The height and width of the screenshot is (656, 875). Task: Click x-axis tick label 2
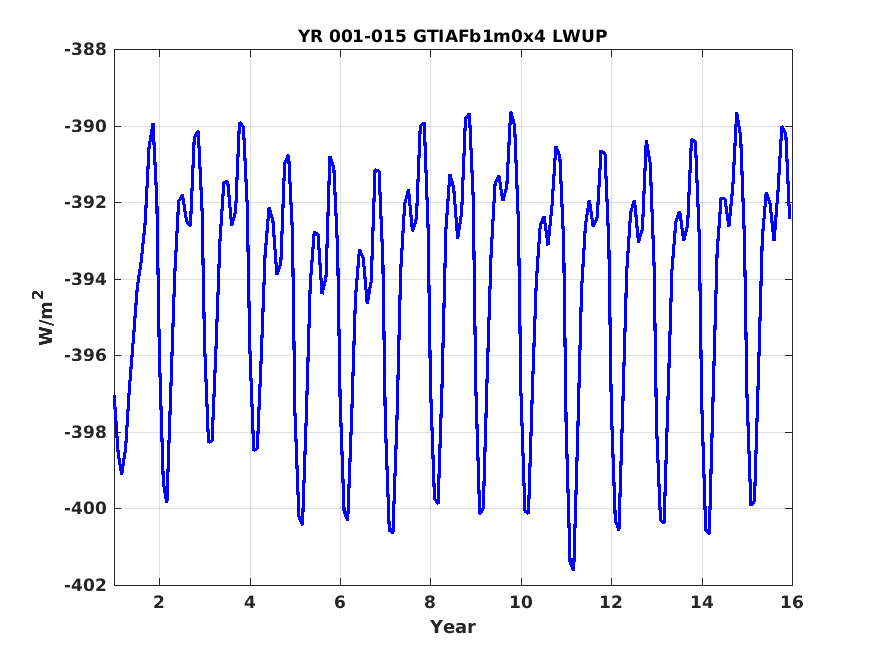pyautogui.click(x=160, y=602)
